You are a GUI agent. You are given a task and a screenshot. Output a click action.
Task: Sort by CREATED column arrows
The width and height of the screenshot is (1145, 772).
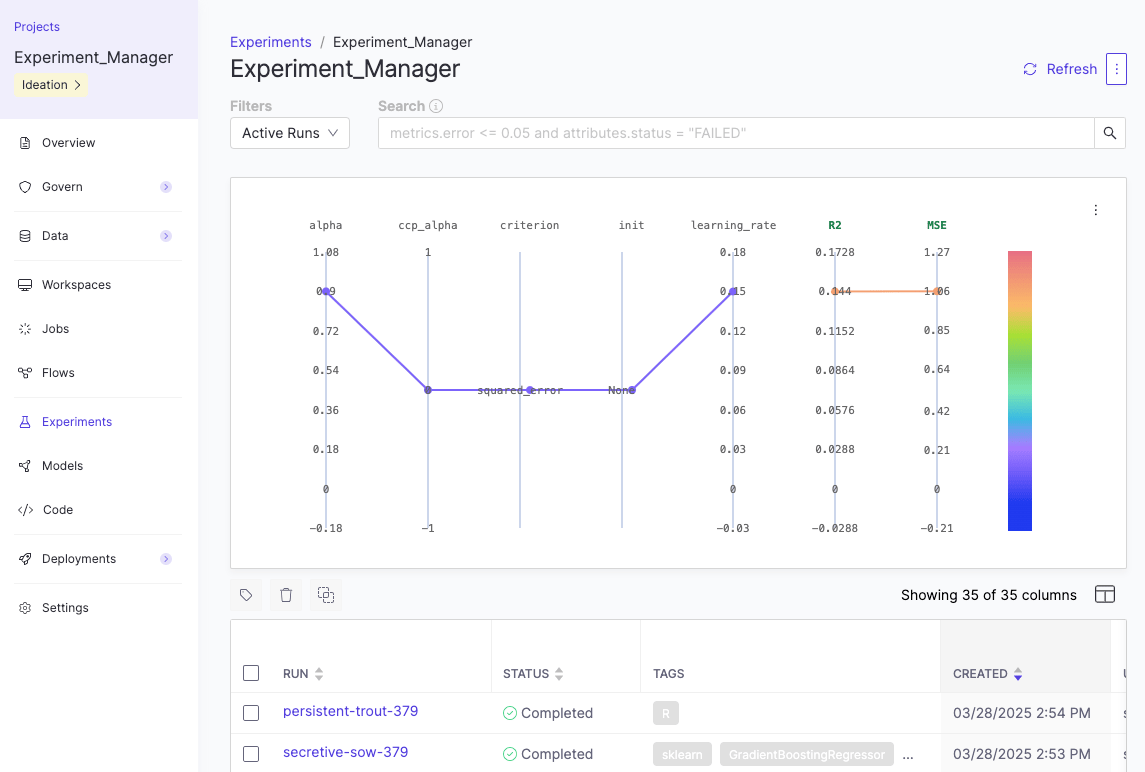[x=1018, y=673]
